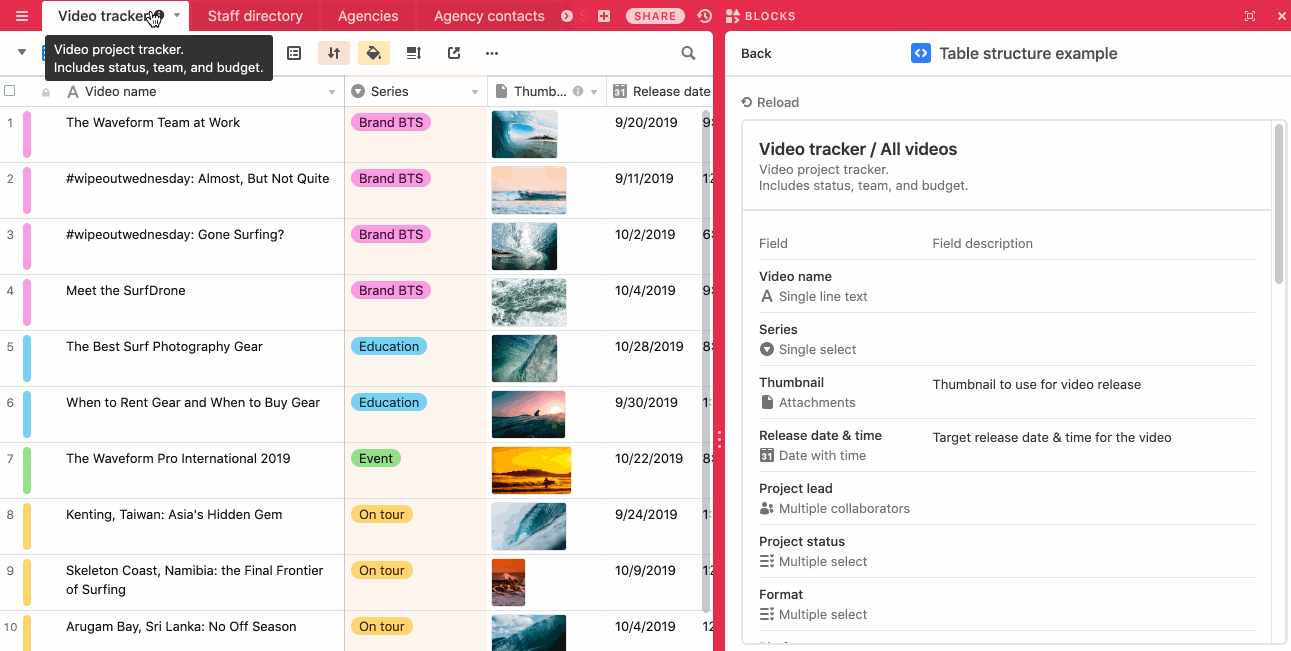Open the Series column dropdown

[475, 92]
